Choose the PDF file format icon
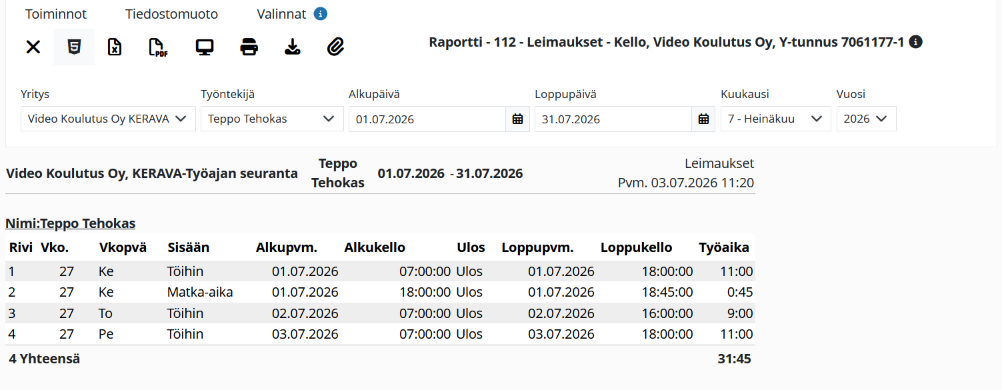Viewport: 1002px width, 390px height. pos(158,47)
